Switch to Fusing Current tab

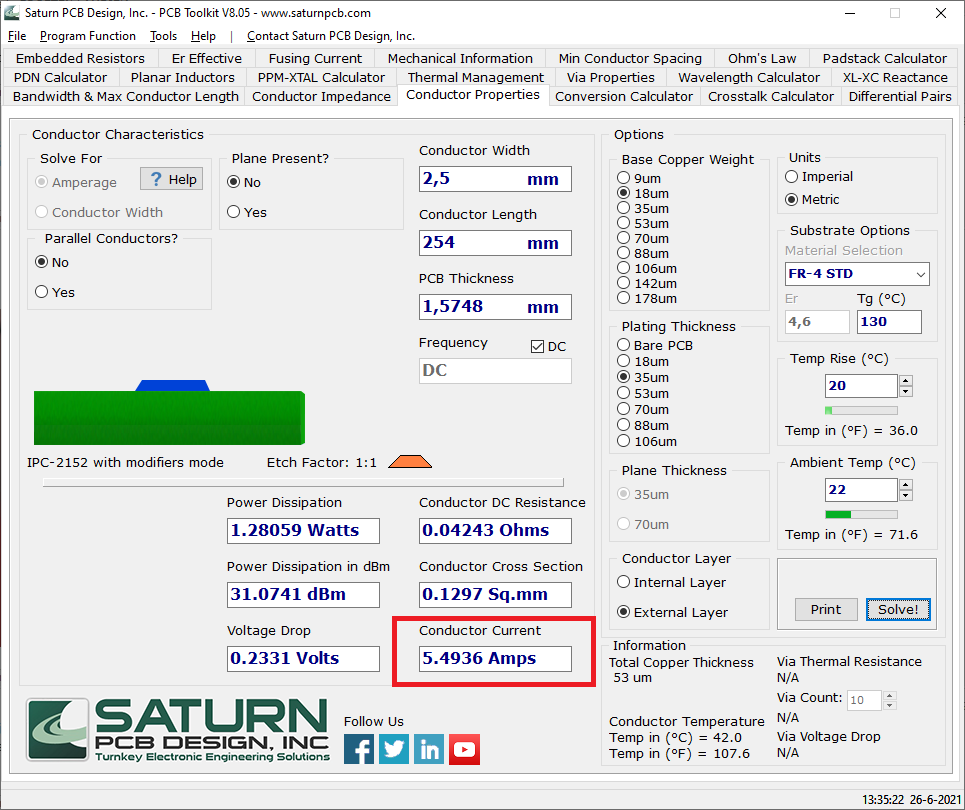click(315, 58)
